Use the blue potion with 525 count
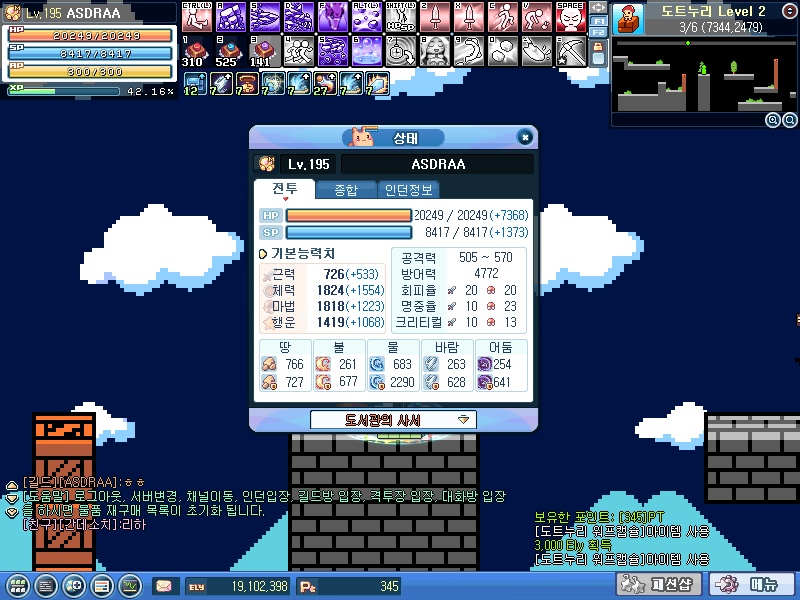This screenshot has height=600, width=800. [231, 52]
